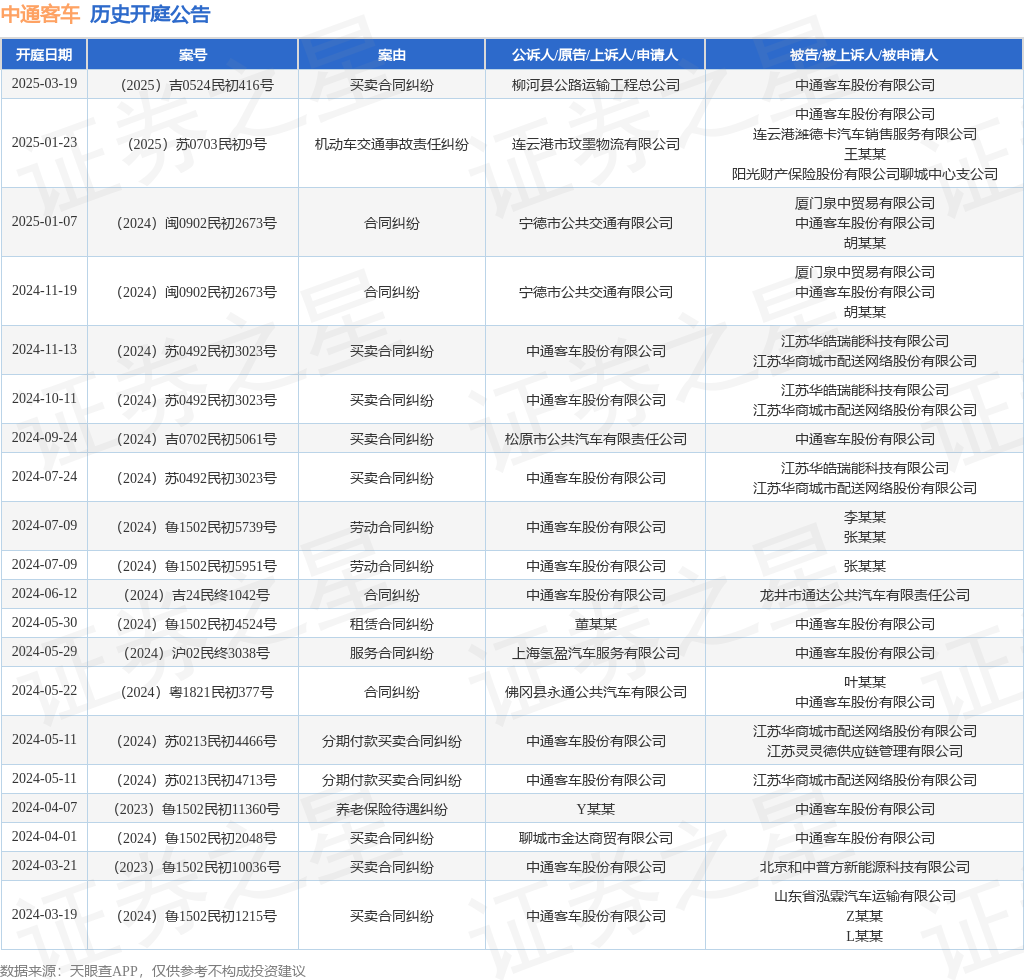The width and height of the screenshot is (1024, 980).
Task: Select date cell 2024-05-30
Action: 44,622
